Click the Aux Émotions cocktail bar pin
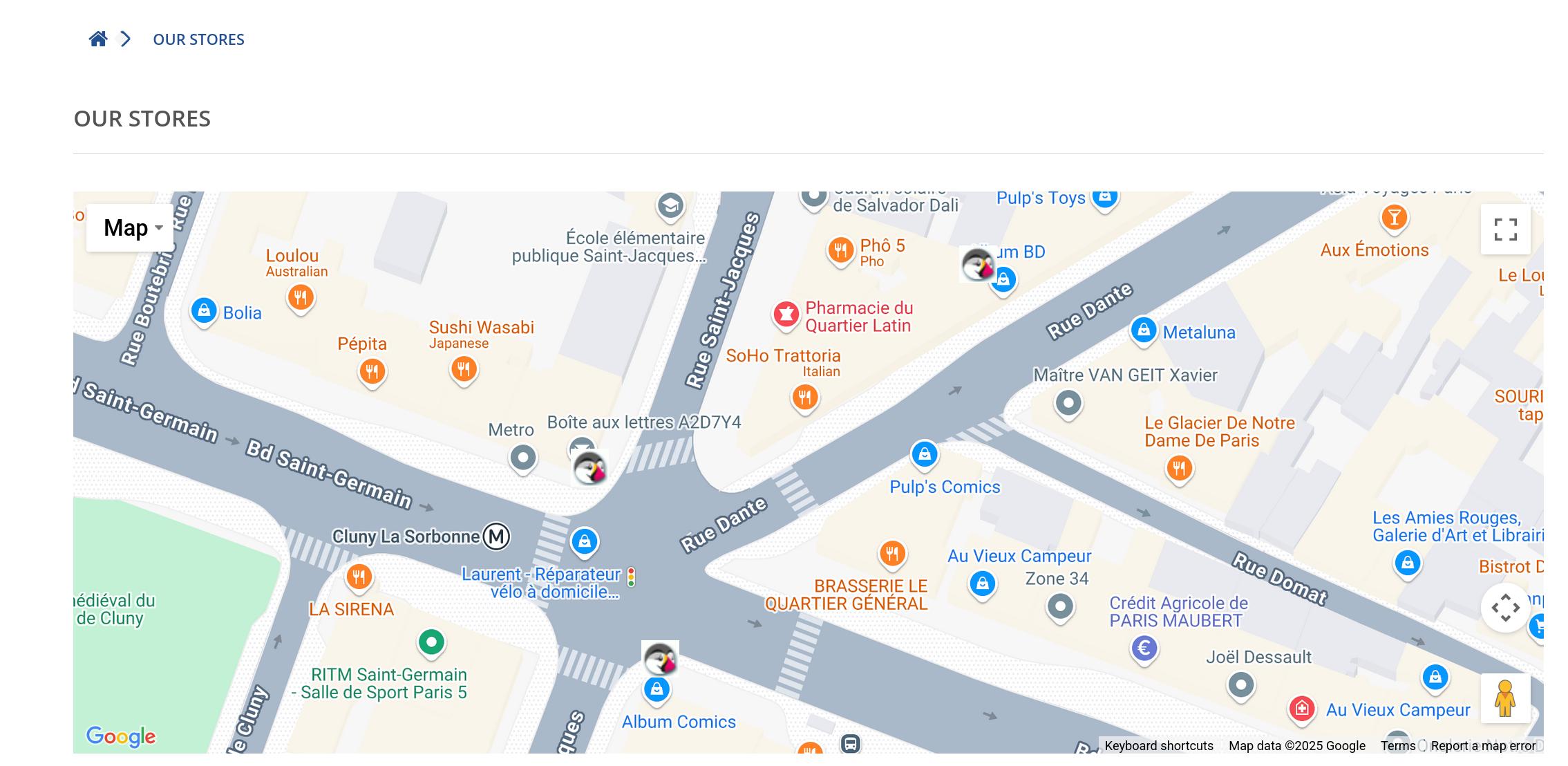This screenshot has width=1568, height=766. [1395, 218]
